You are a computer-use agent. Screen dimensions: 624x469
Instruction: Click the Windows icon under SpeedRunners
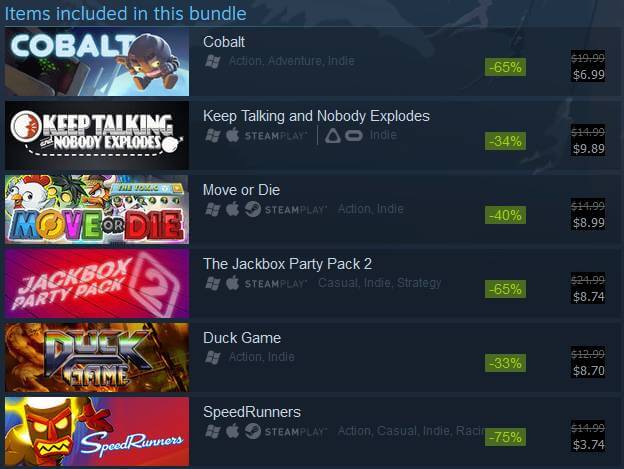(x=213, y=432)
